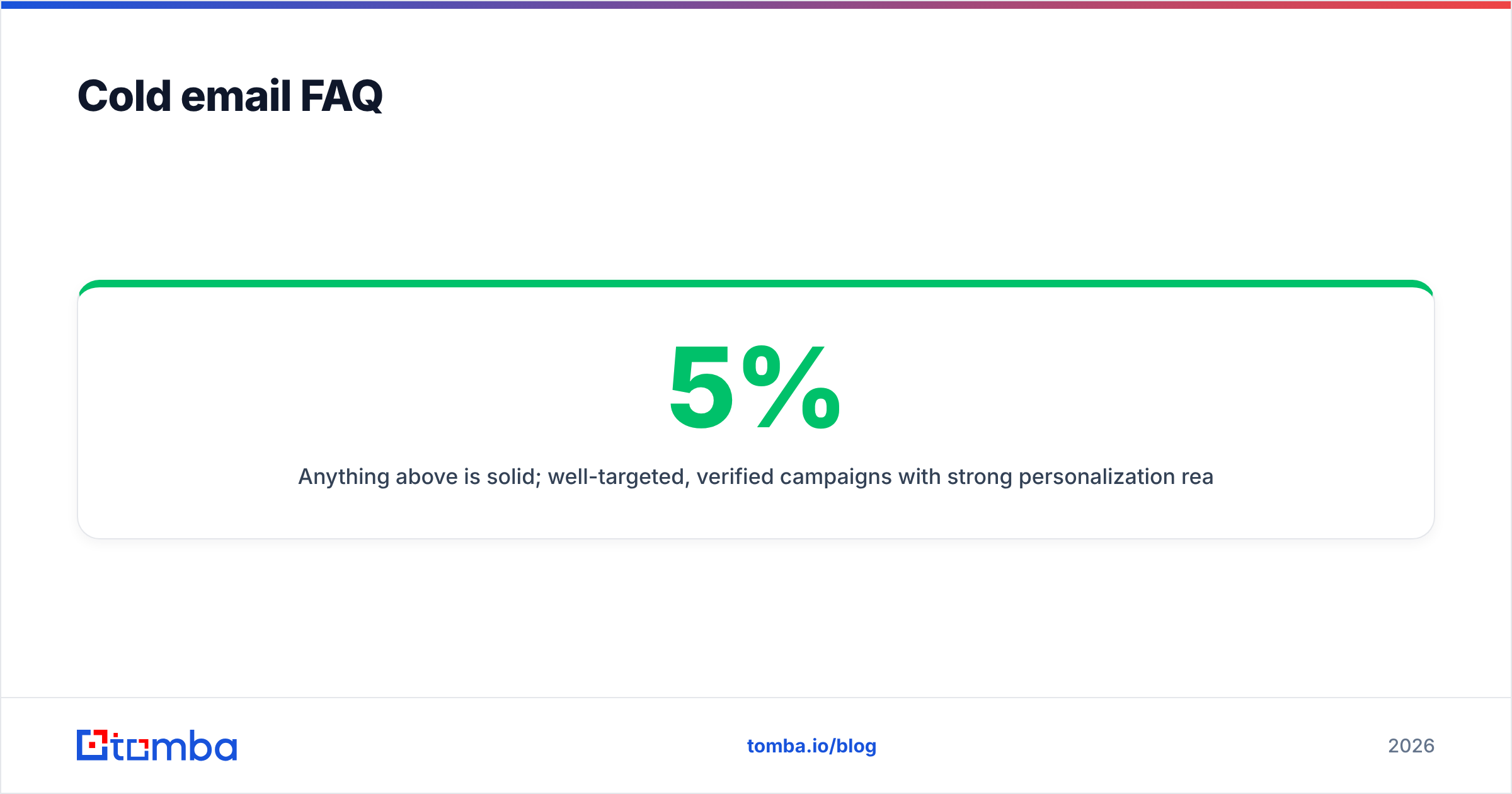This screenshot has width=1512, height=794.
Task: Select the Cold email FAQ heading
Action: (x=230, y=96)
